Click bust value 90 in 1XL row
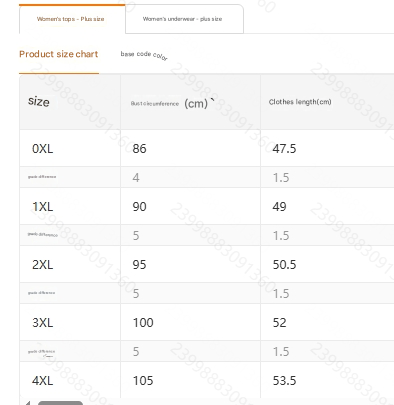Screen dimensions: 394x405 (139, 207)
